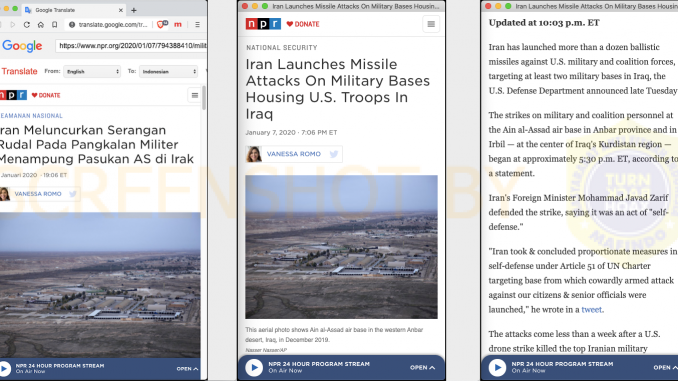Reload the Google Translate page
The height and width of the screenshot is (381, 678).
27,25
